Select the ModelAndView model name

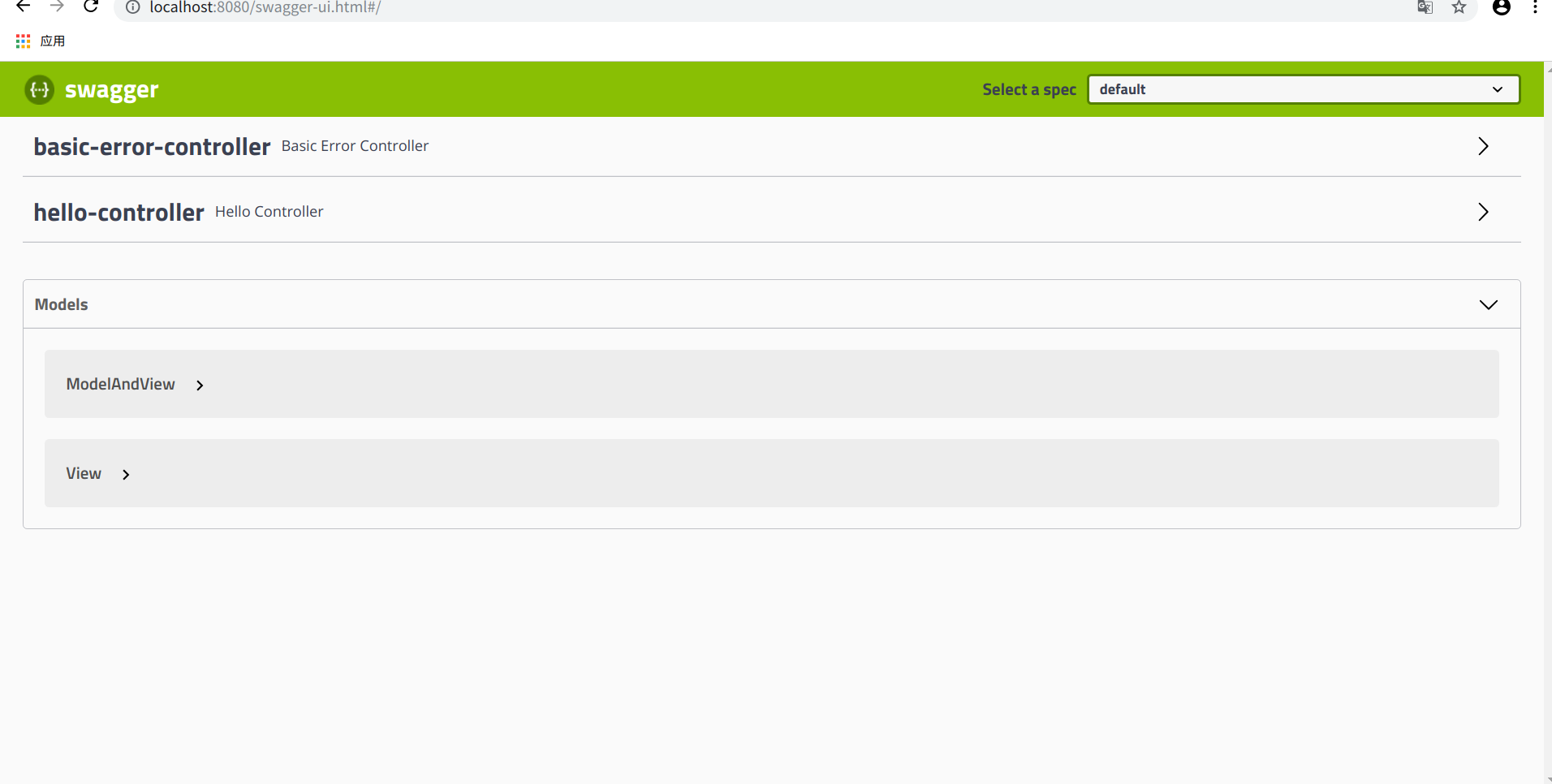pos(120,384)
